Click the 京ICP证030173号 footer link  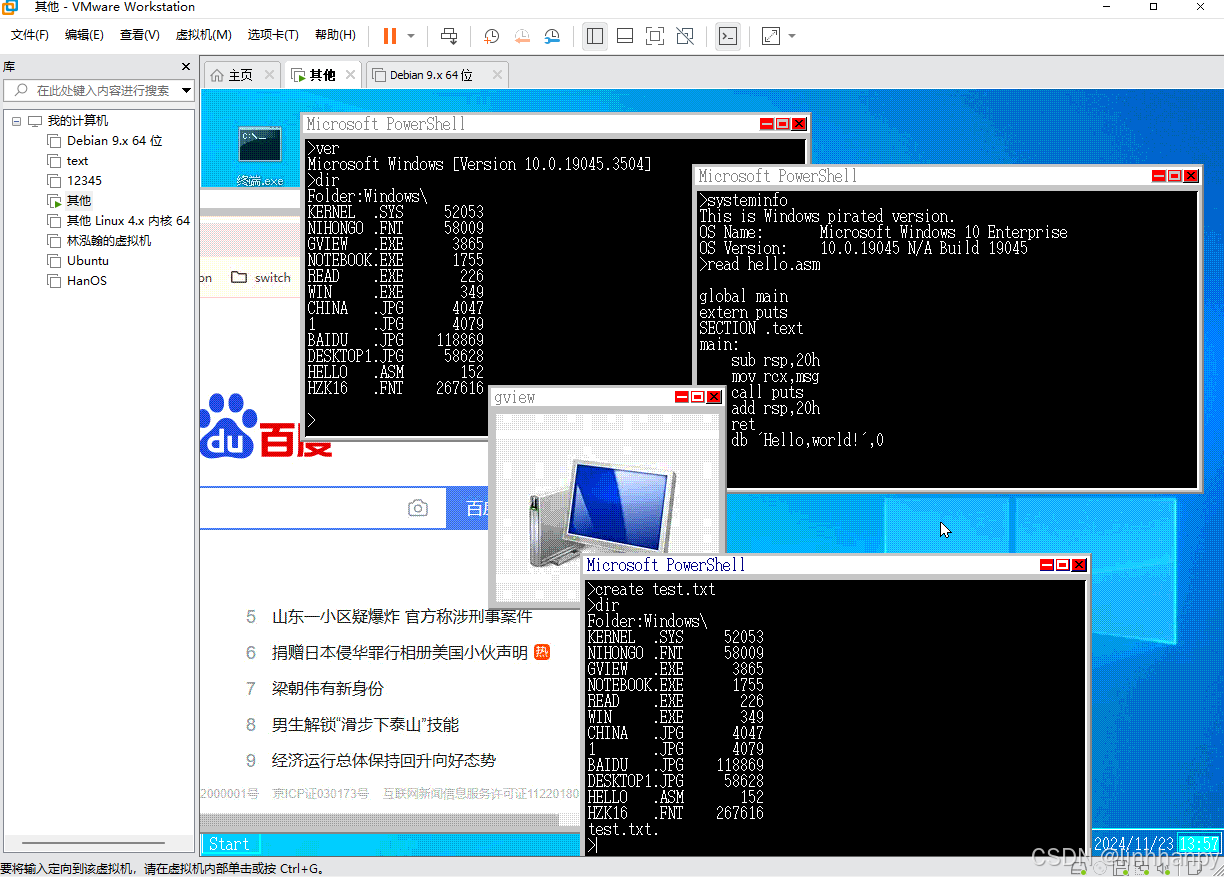pos(321,794)
